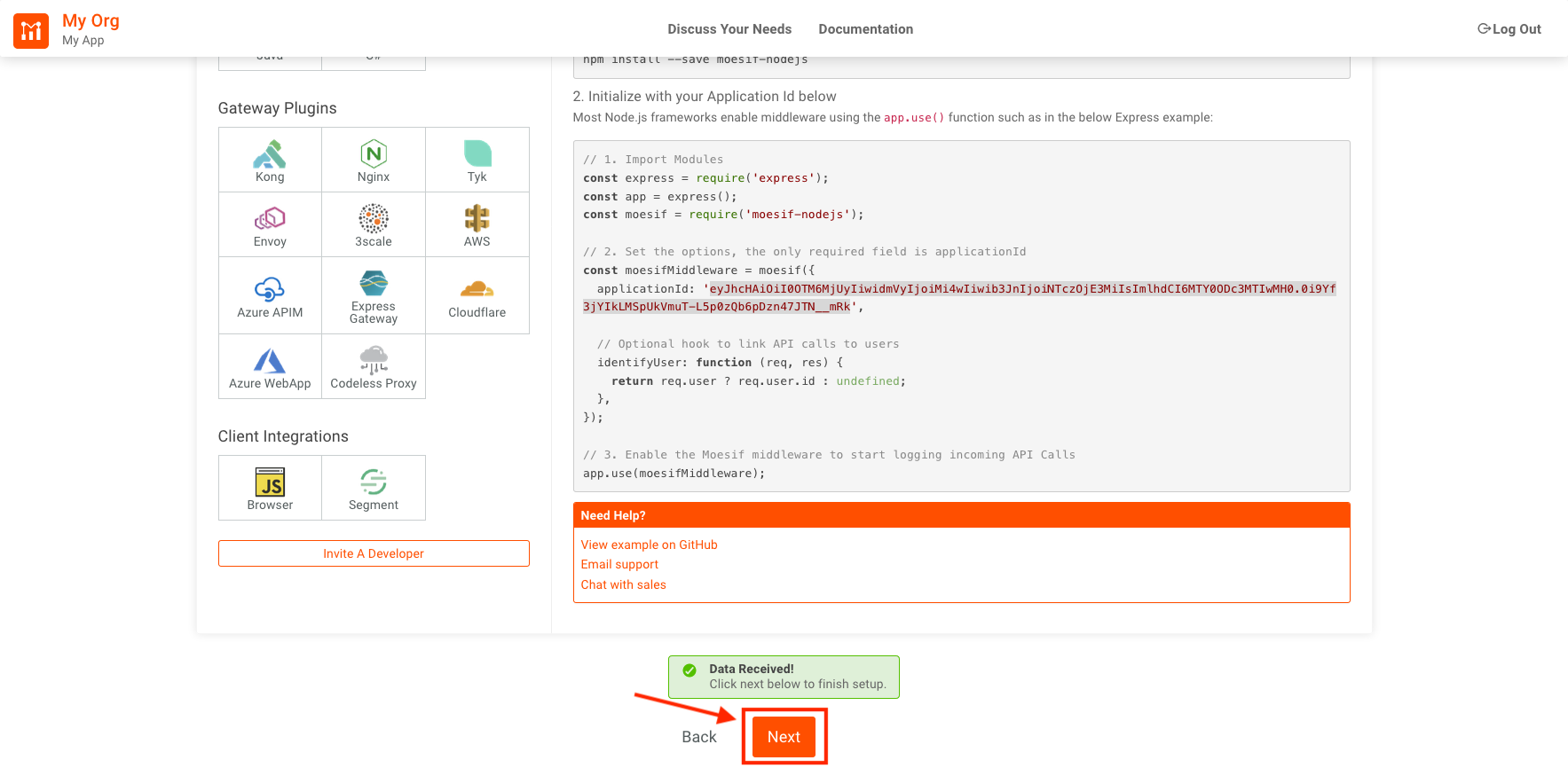This screenshot has width=1568, height=768.
Task: Pick the Express Gateway plugin
Action: pyautogui.click(x=374, y=296)
